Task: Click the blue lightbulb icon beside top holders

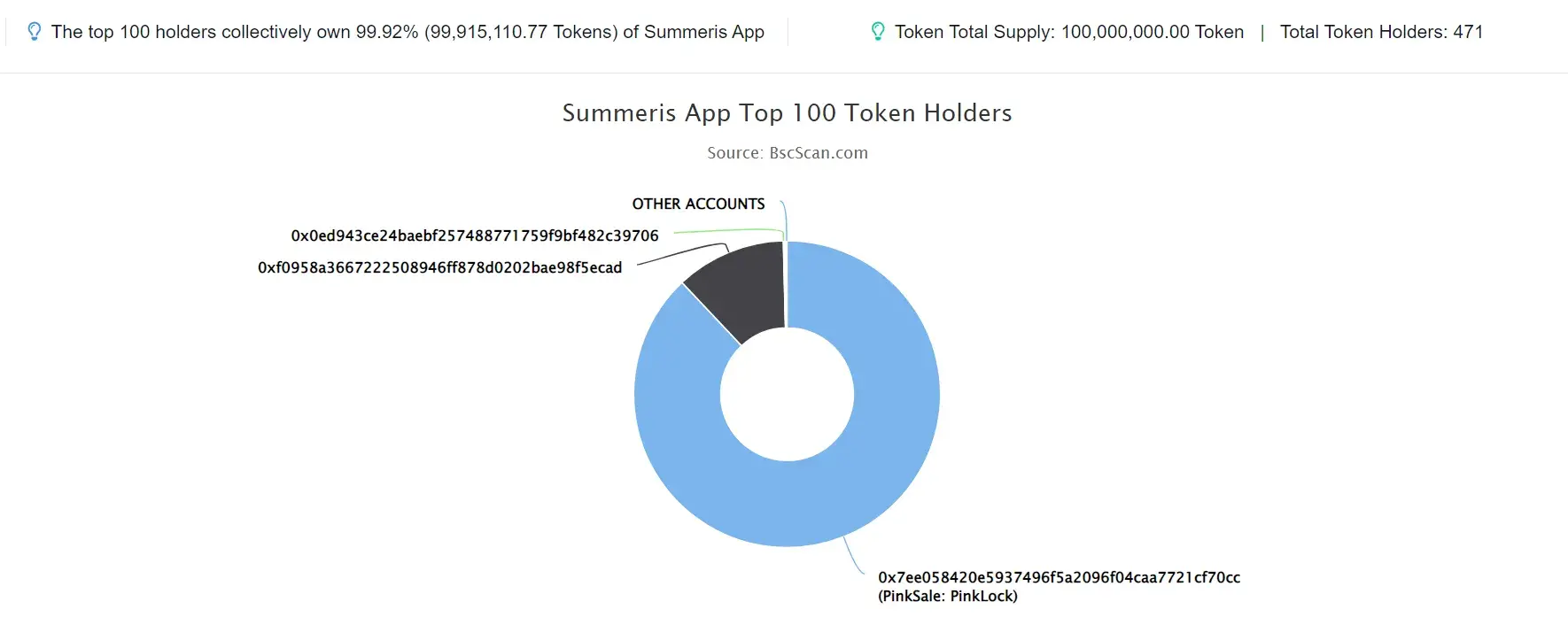Action: (x=34, y=32)
